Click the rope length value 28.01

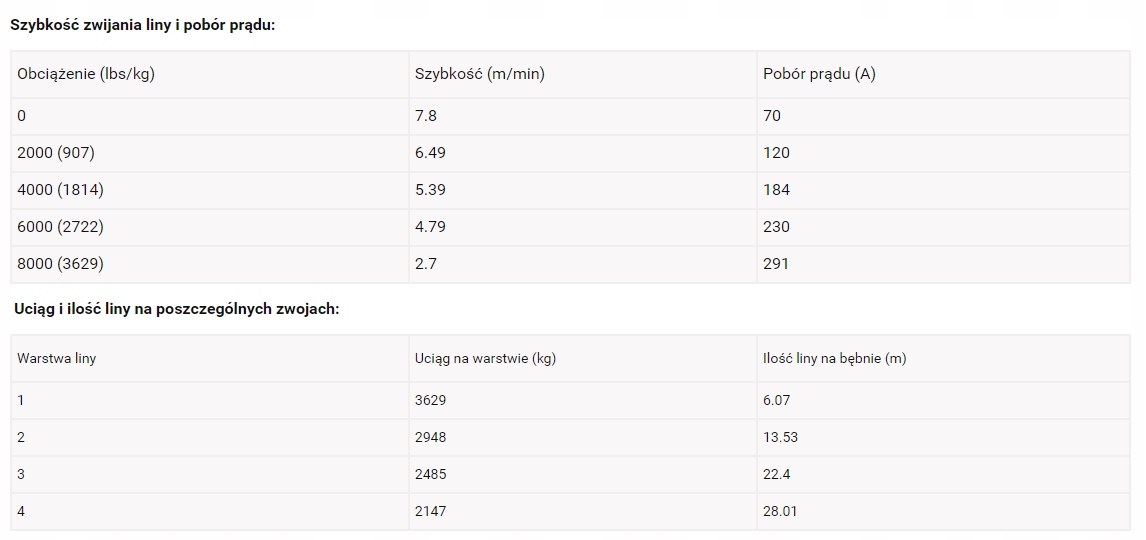tap(780, 511)
